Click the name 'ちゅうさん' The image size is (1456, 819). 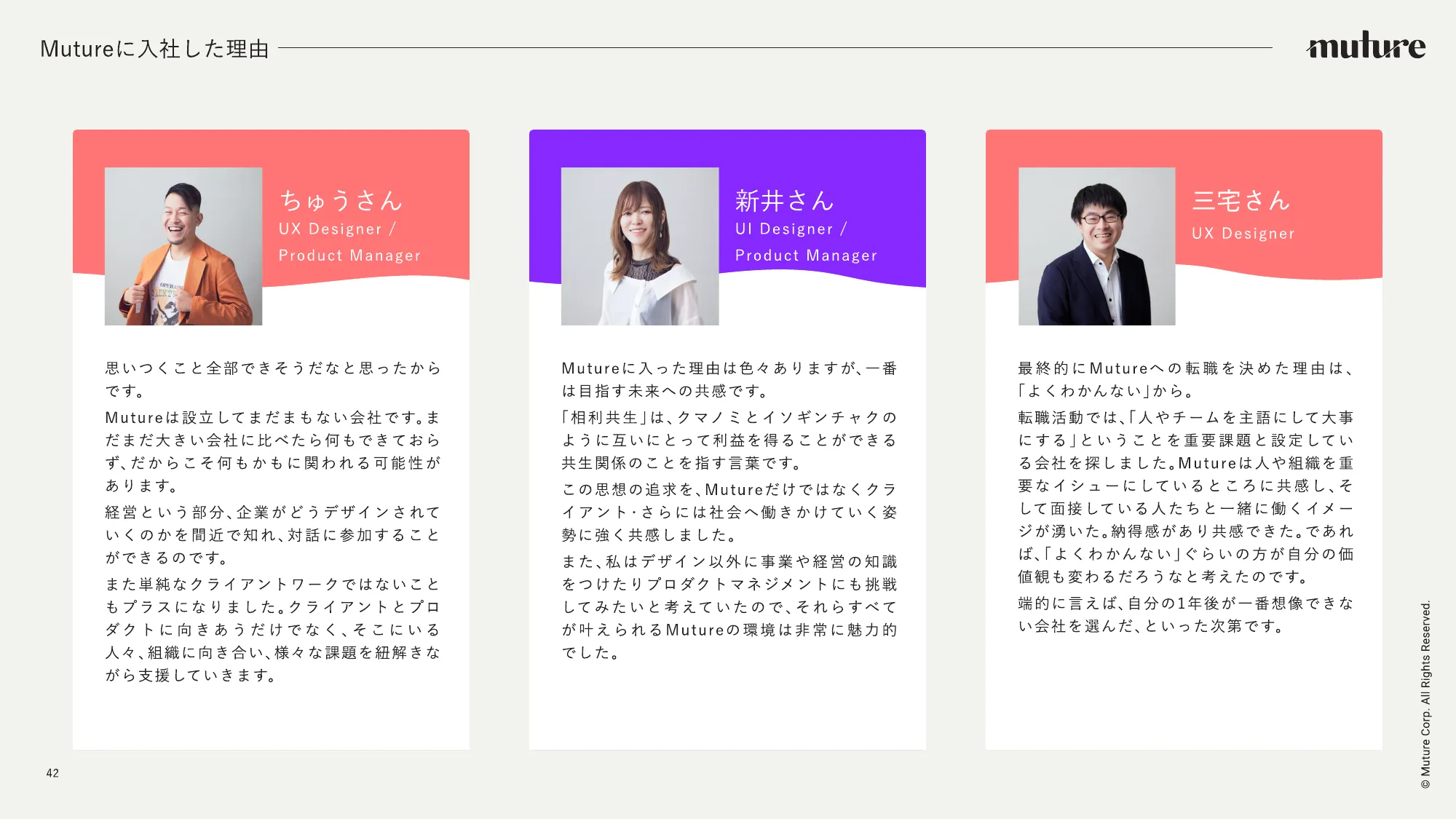coord(341,200)
